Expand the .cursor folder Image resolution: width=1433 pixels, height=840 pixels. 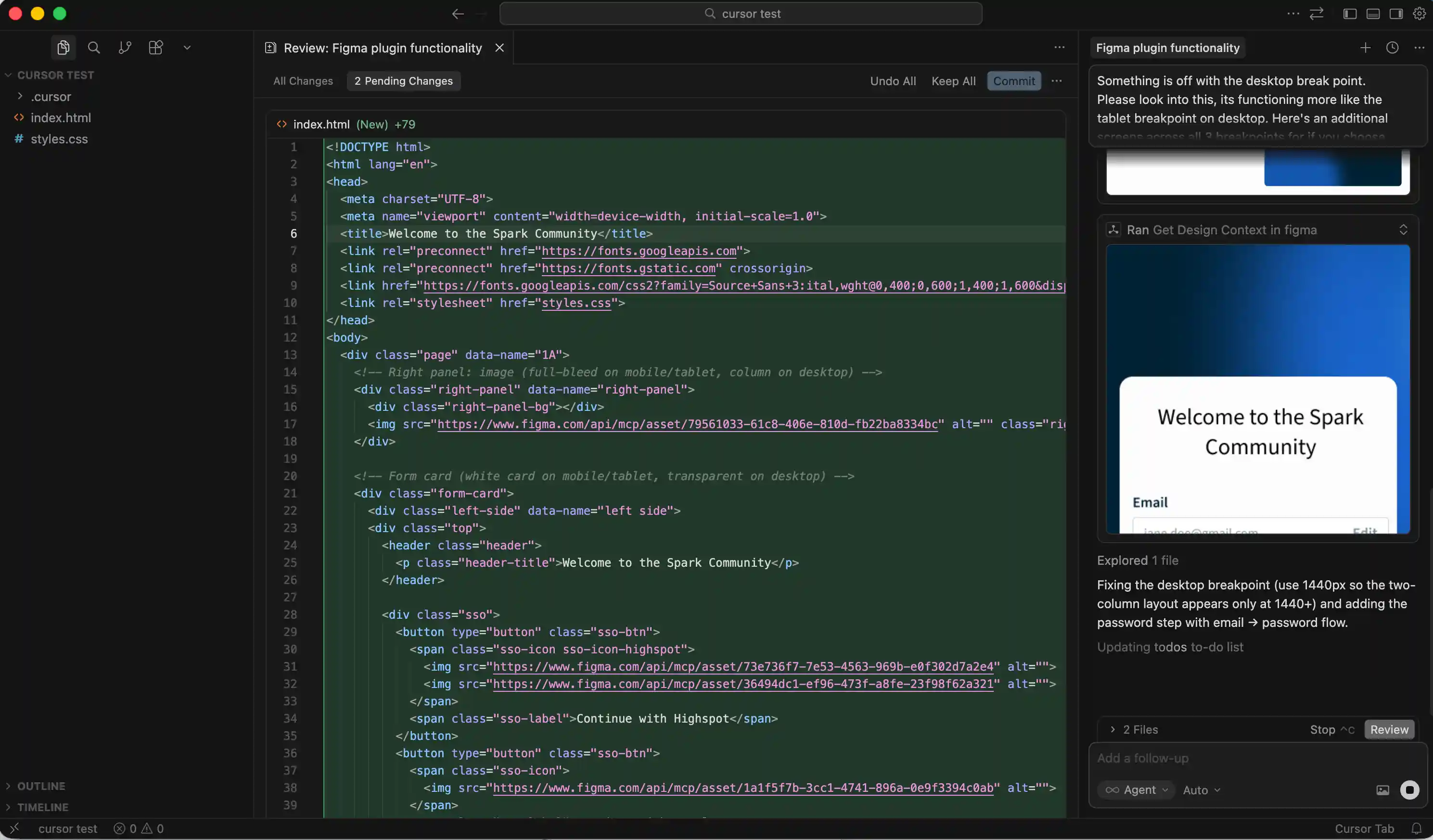tap(51, 97)
